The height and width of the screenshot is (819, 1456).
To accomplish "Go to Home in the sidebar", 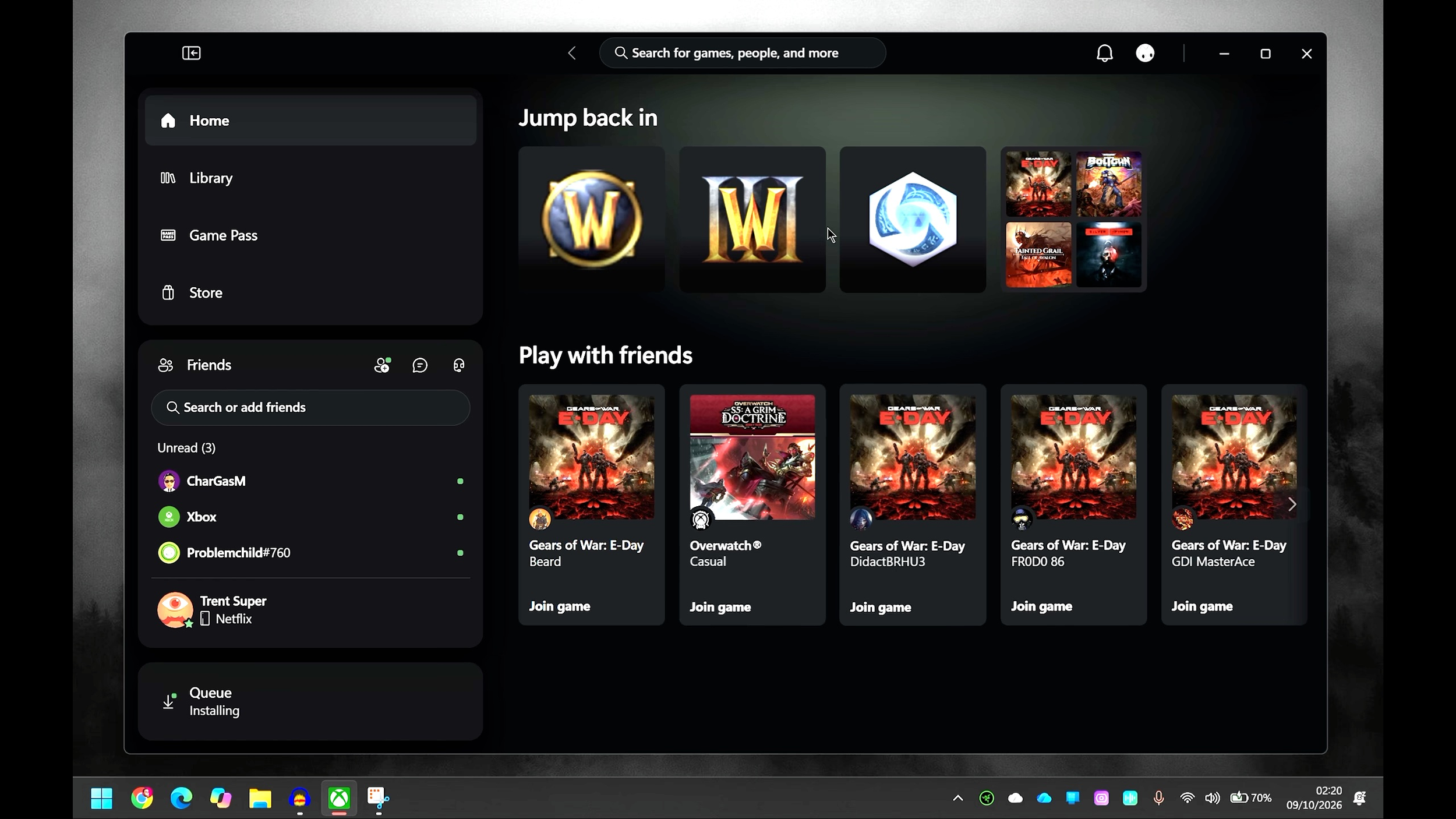I will pyautogui.click(x=310, y=121).
